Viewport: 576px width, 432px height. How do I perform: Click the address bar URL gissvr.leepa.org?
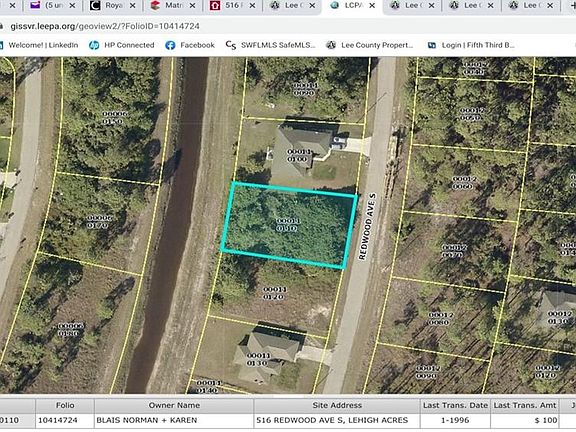coord(105,26)
